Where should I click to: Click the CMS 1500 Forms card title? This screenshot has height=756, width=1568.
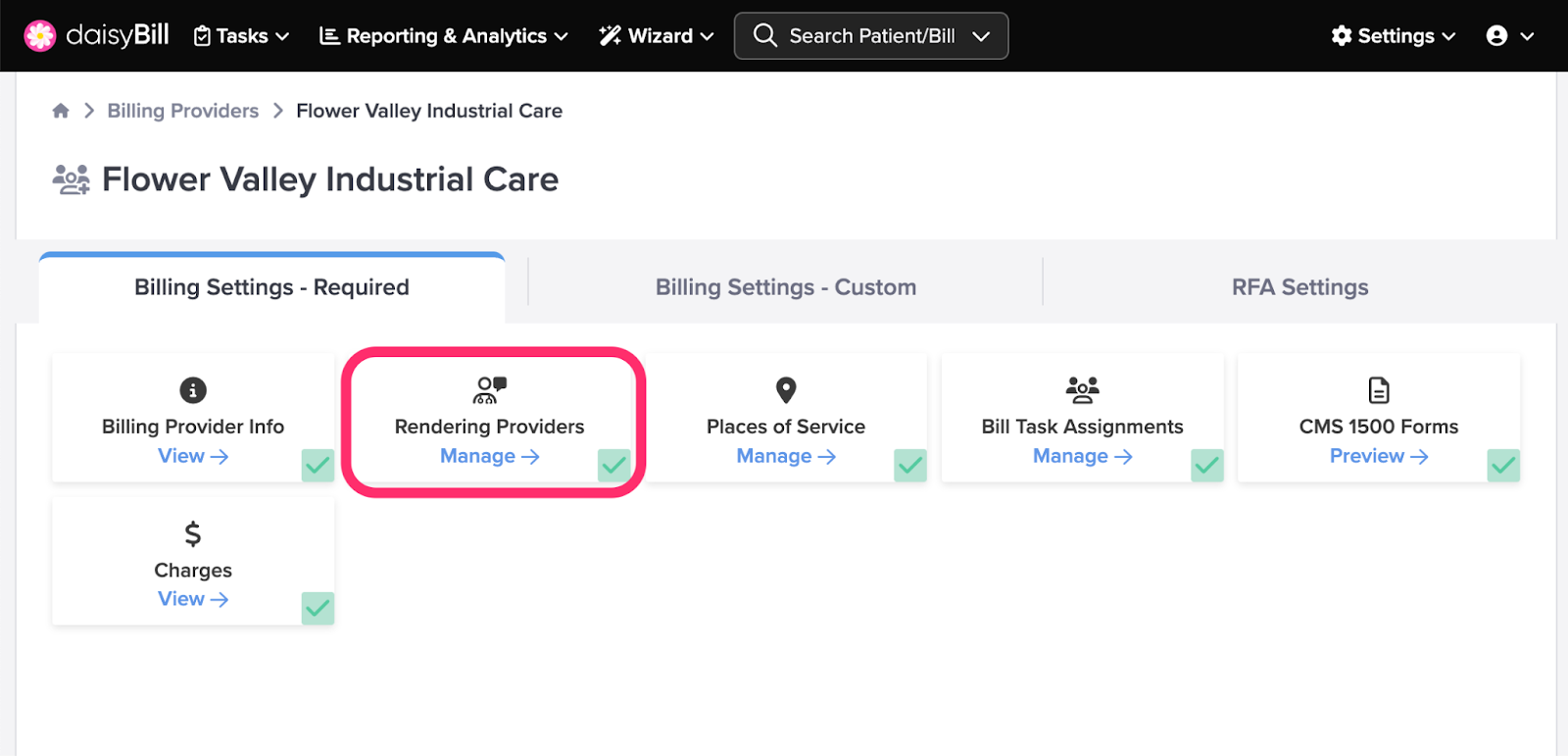pyautogui.click(x=1379, y=427)
